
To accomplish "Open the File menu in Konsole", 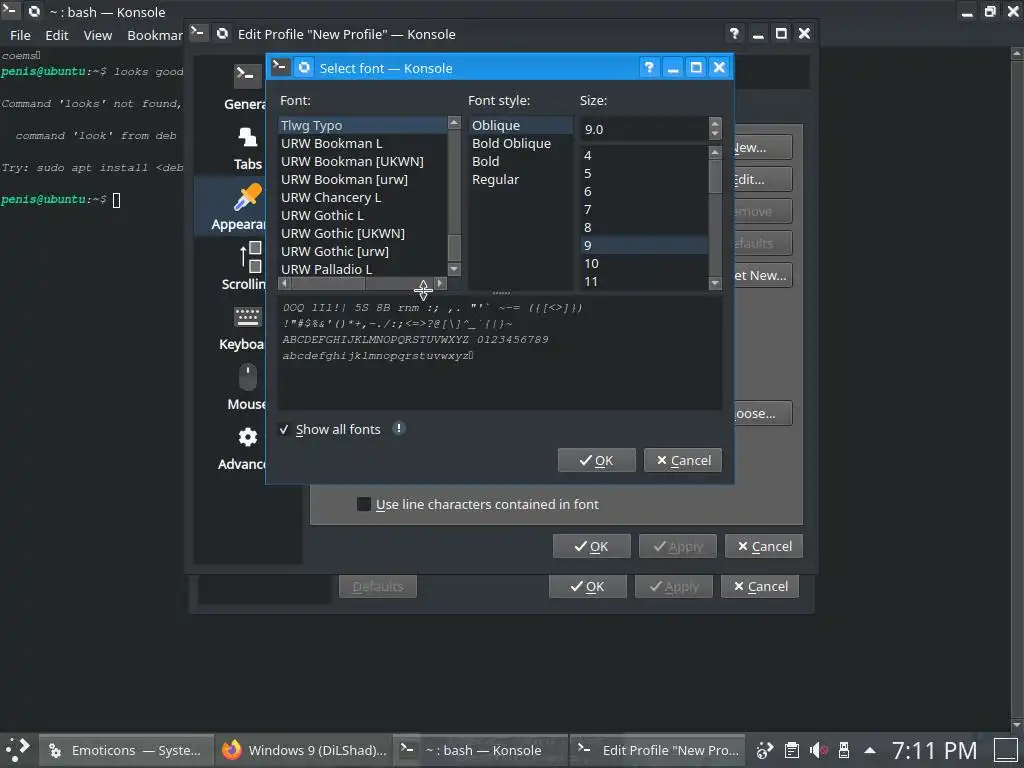I will click(x=20, y=35).
